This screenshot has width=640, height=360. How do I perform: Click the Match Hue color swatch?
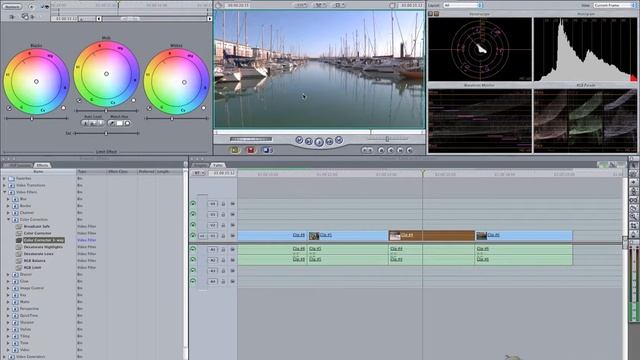[x=120, y=123]
